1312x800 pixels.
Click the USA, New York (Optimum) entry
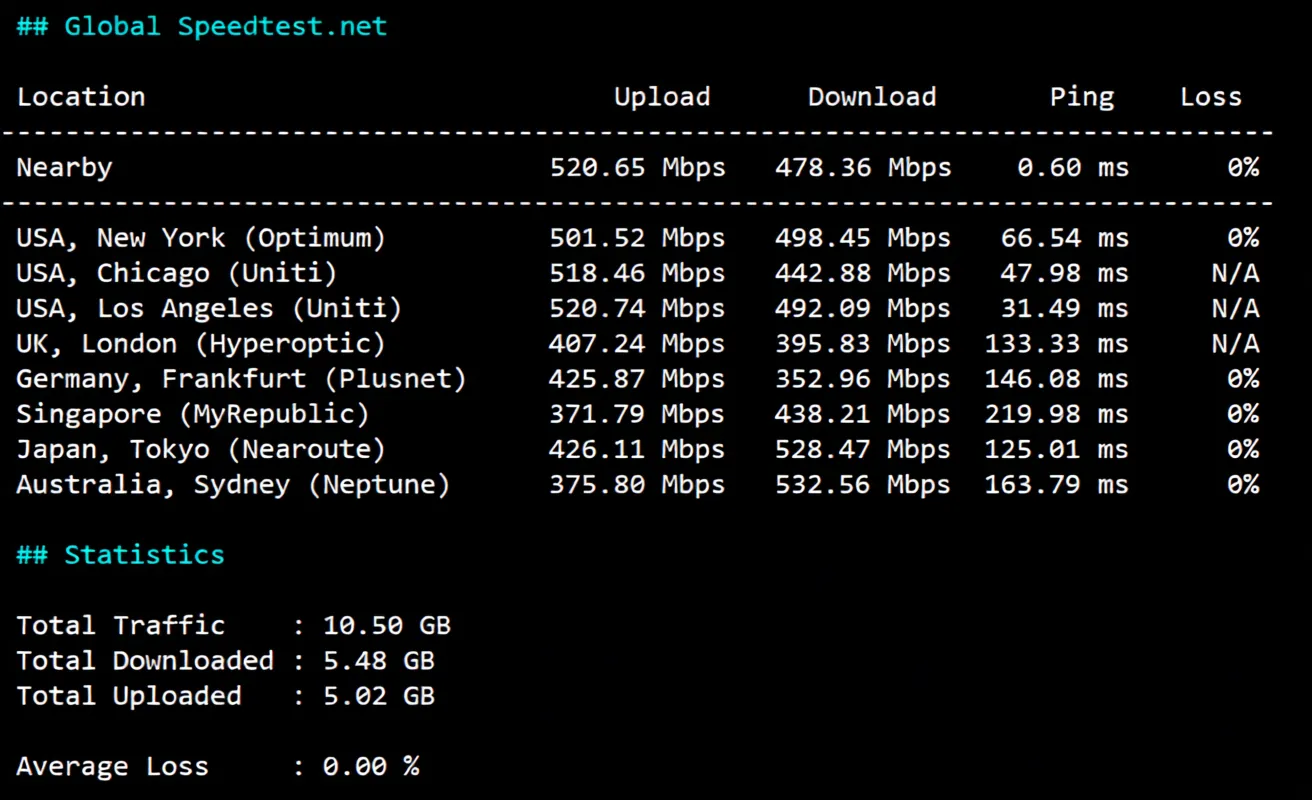[203, 237]
